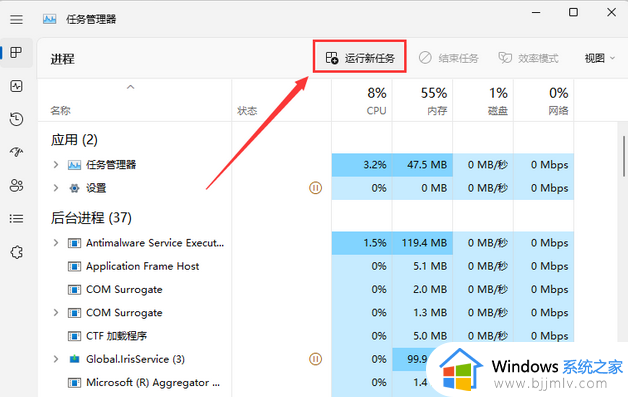Click the 应用 (2) group header
This screenshot has height=397, width=628.
point(74,140)
